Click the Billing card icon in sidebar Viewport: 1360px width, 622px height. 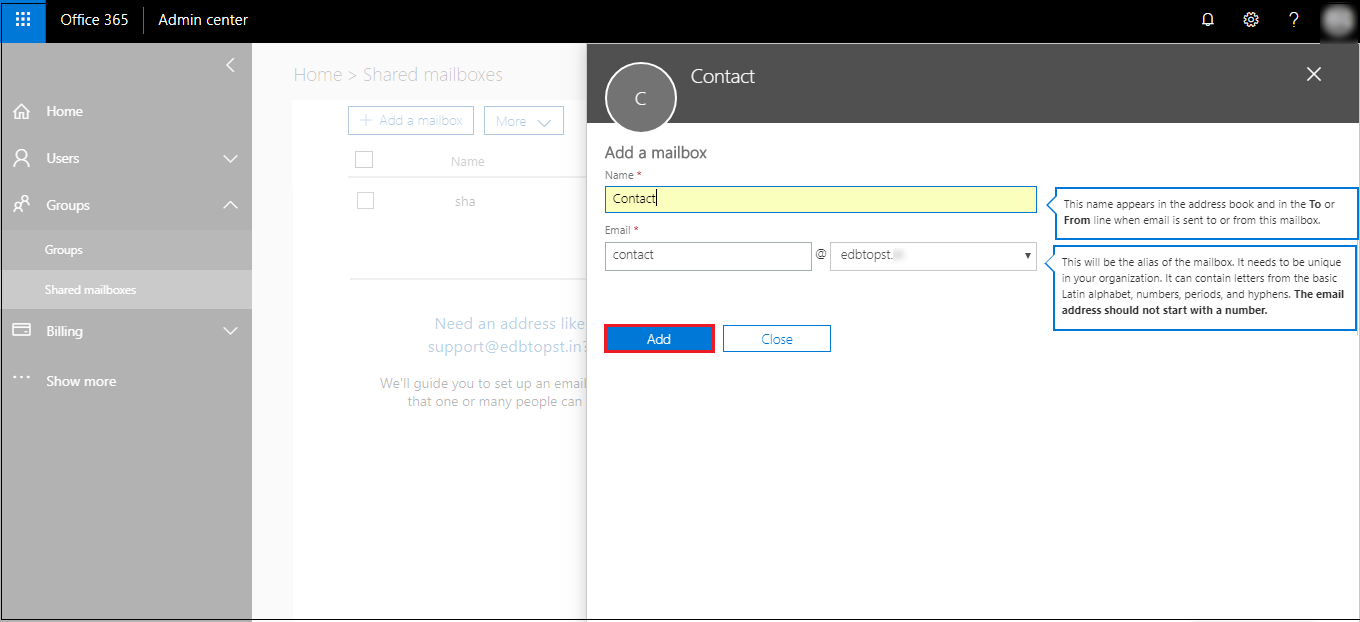[x=21, y=330]
